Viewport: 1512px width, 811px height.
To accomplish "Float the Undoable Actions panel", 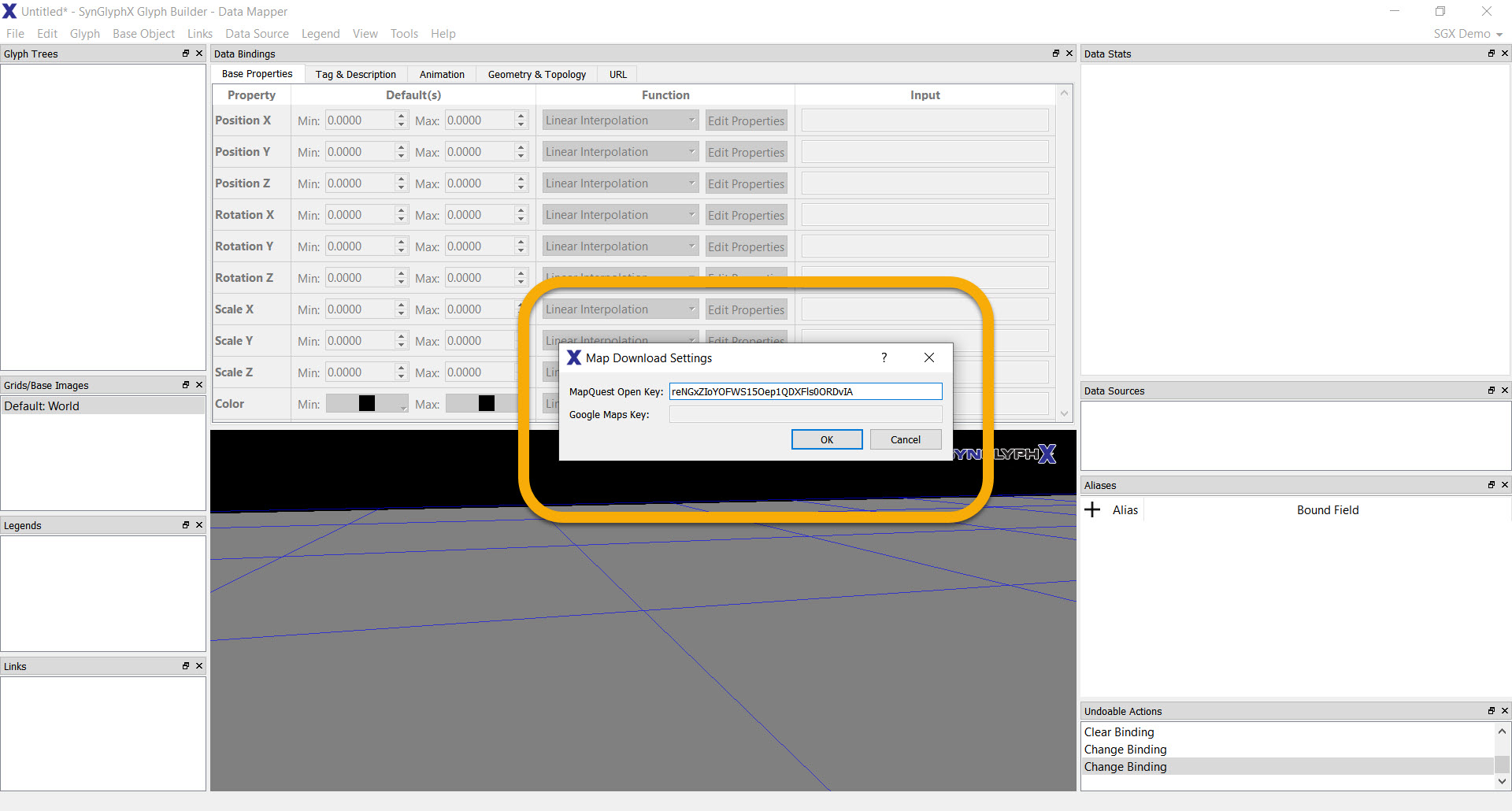I will (x=1492, y=711).
